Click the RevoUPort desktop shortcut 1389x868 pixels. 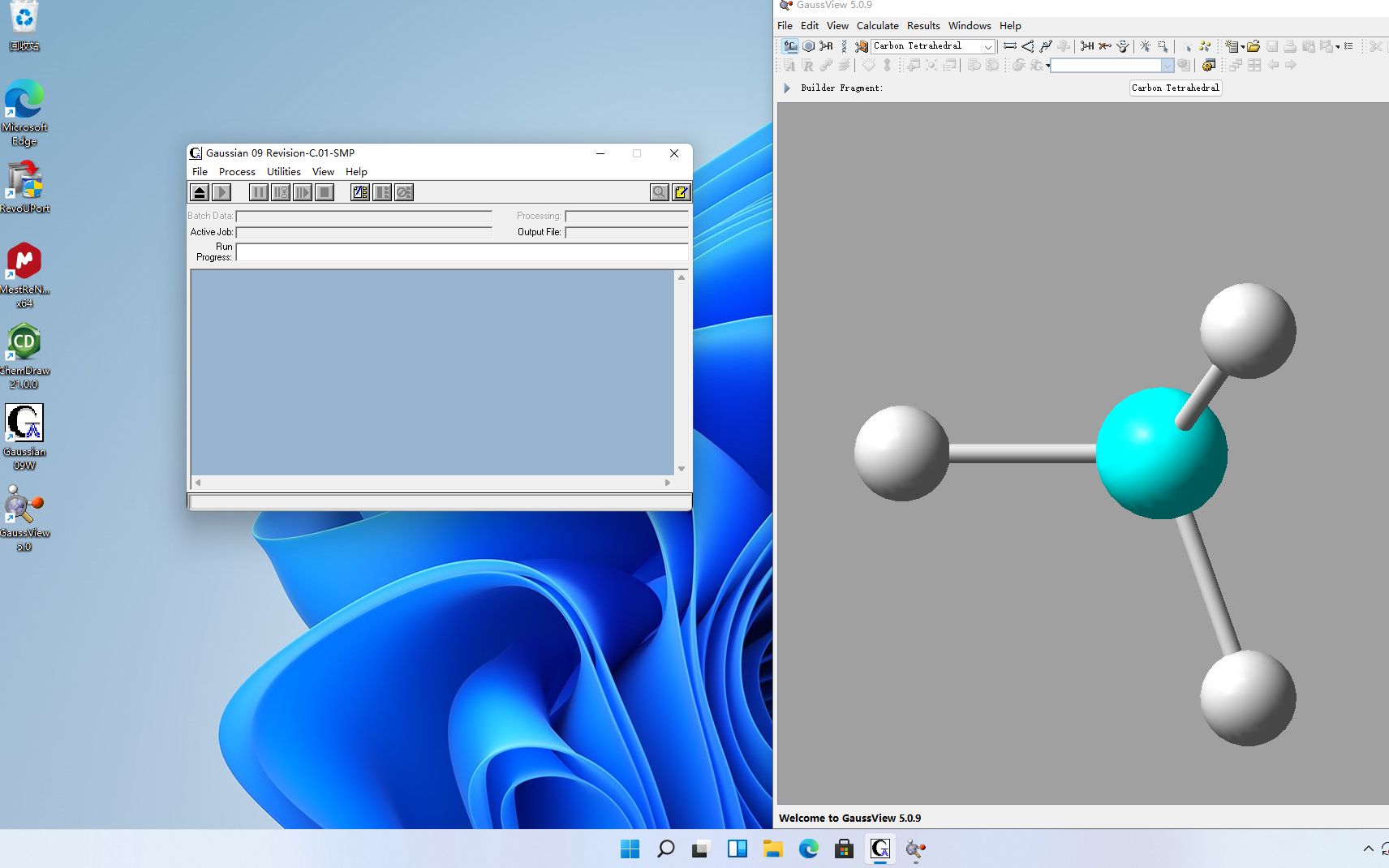(24, 187)
